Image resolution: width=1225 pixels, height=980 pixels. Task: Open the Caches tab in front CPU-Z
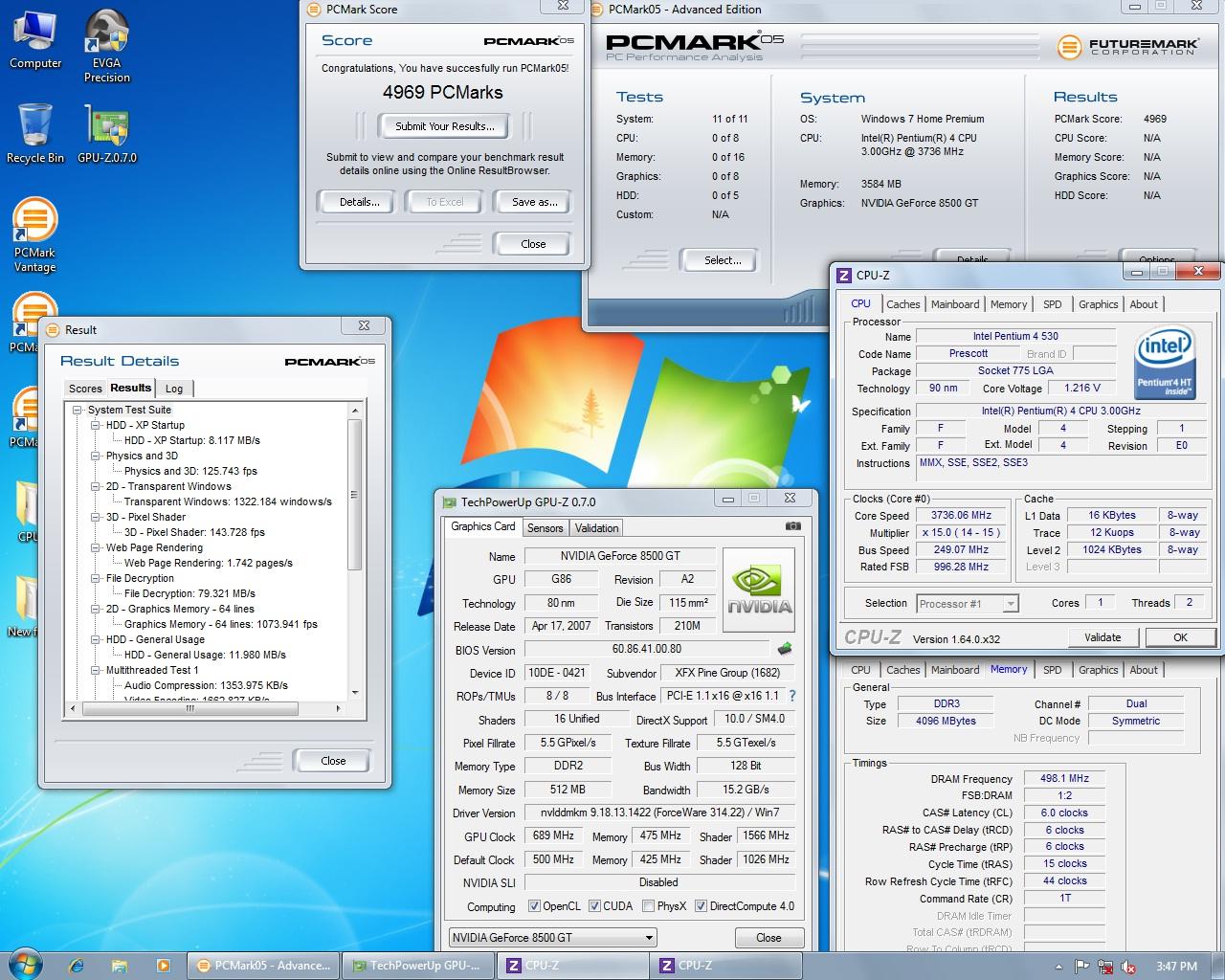tap(902, 304)
